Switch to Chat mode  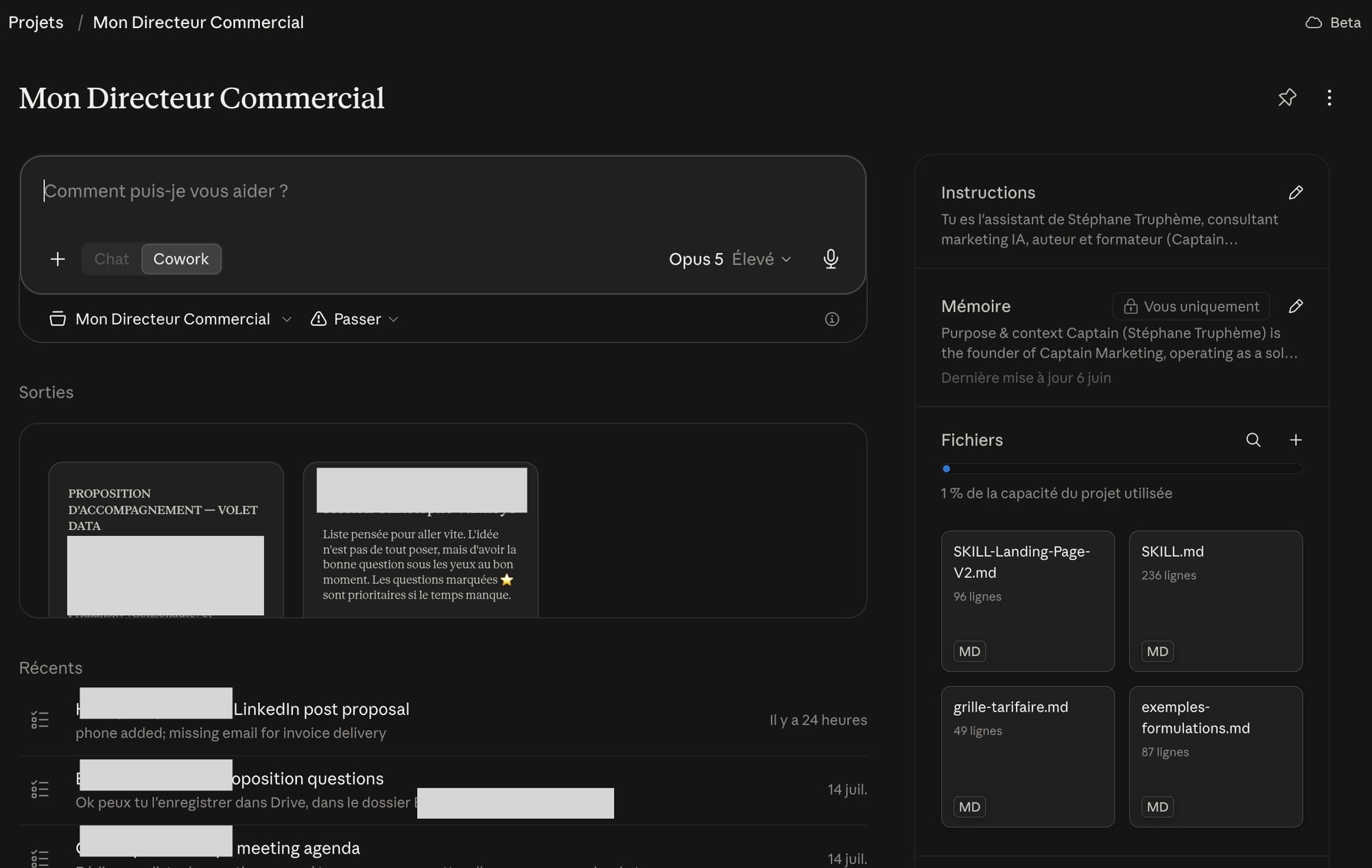(x=112, y=259)
